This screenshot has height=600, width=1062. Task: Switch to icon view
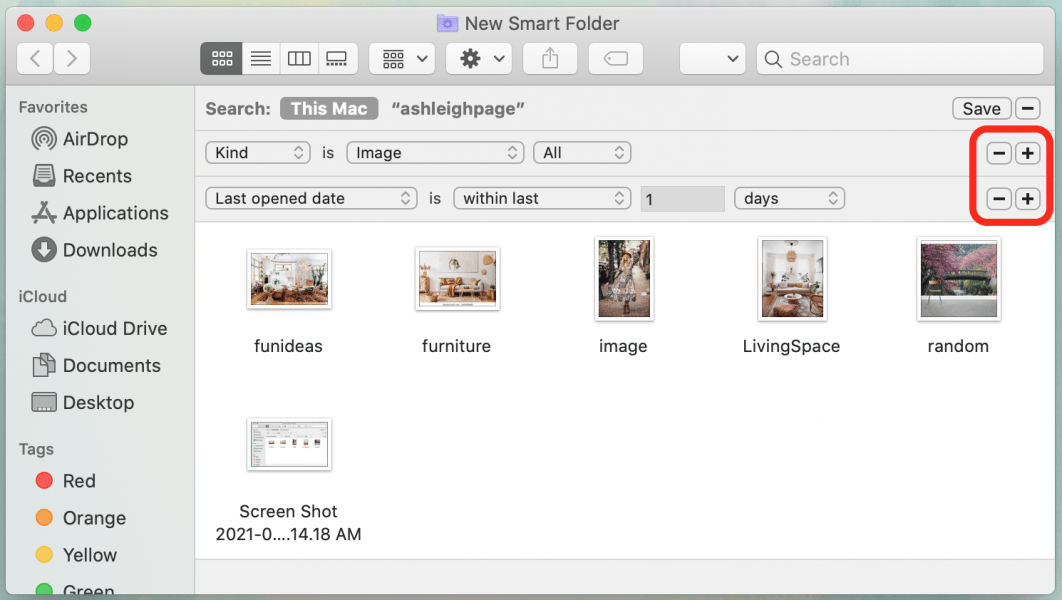221,59
